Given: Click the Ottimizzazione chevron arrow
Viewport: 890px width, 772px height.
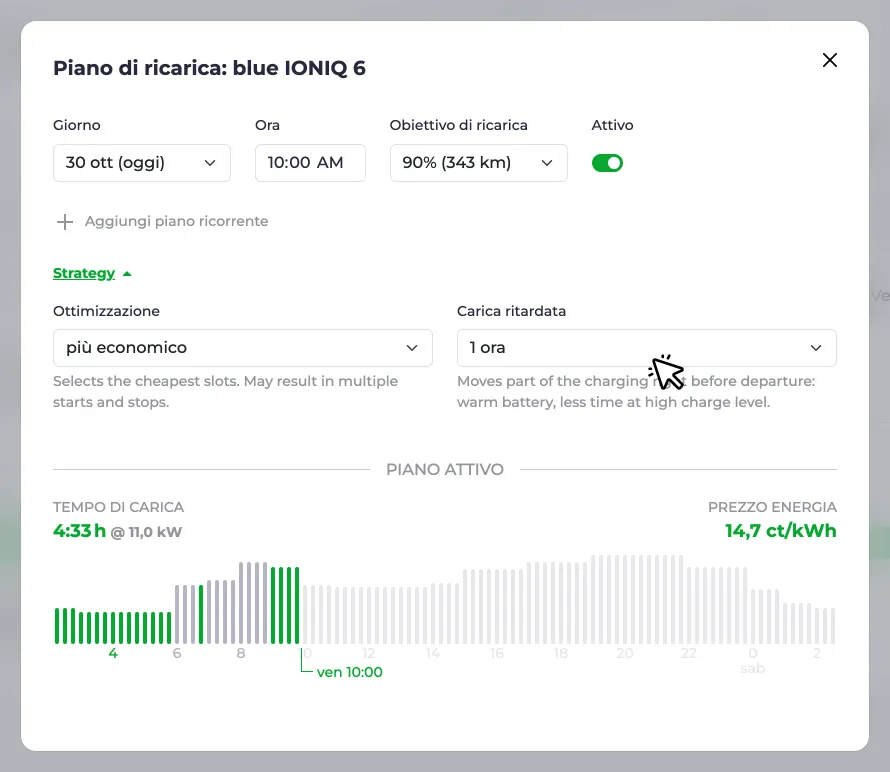Looking at the screenshot, I should pos(412,348).
